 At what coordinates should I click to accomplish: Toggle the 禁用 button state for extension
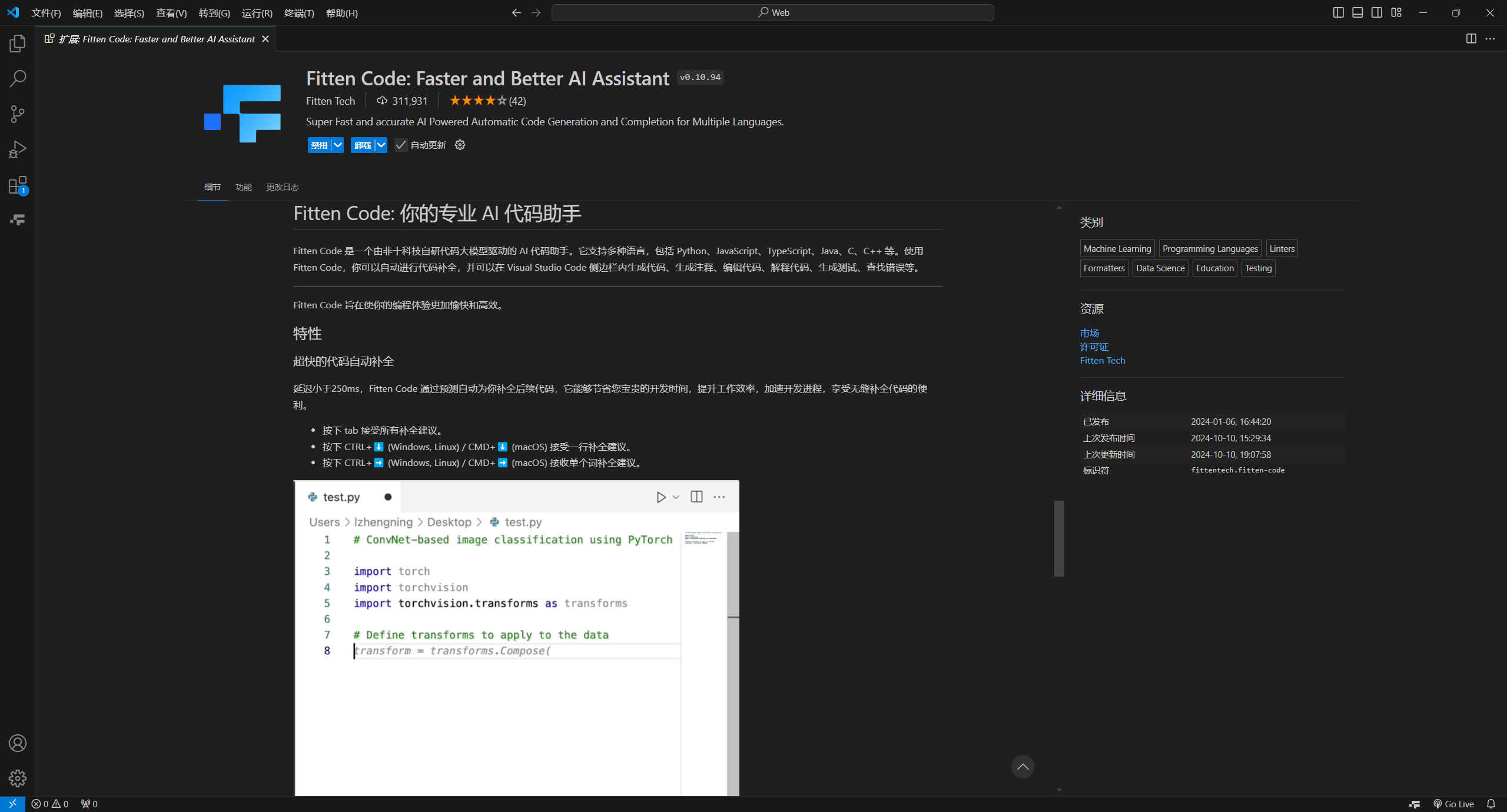[x=318, y=145]
